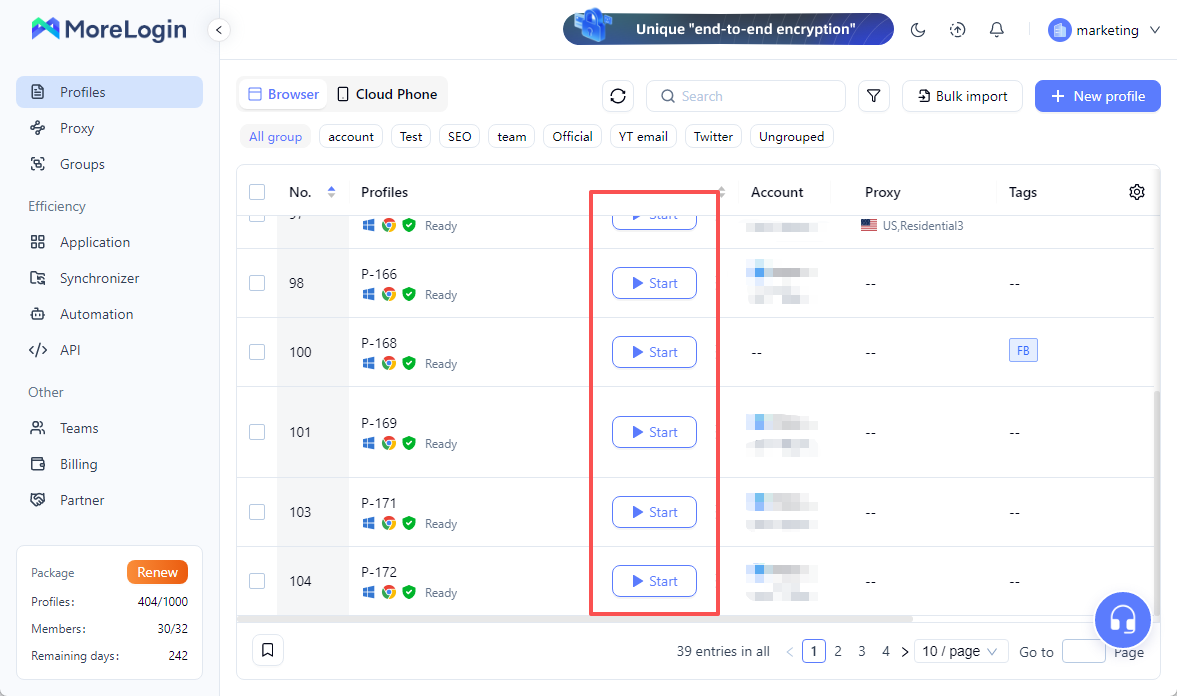Open Synchronizer in the sidebar
The image size is (1177, 696).
click(x=99, y=278)
